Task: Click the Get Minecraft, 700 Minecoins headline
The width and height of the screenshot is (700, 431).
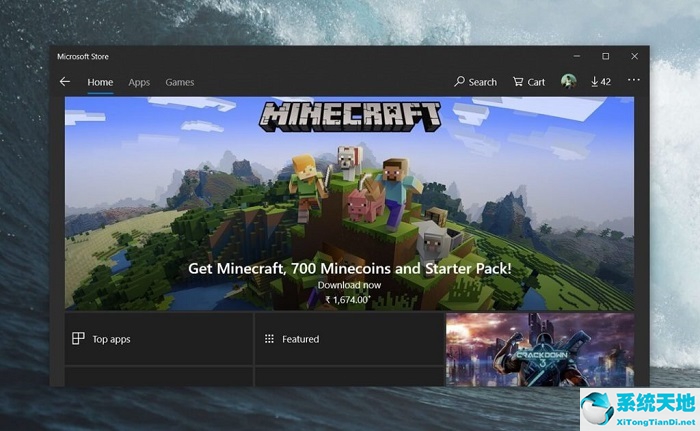Action: [349, 268]
